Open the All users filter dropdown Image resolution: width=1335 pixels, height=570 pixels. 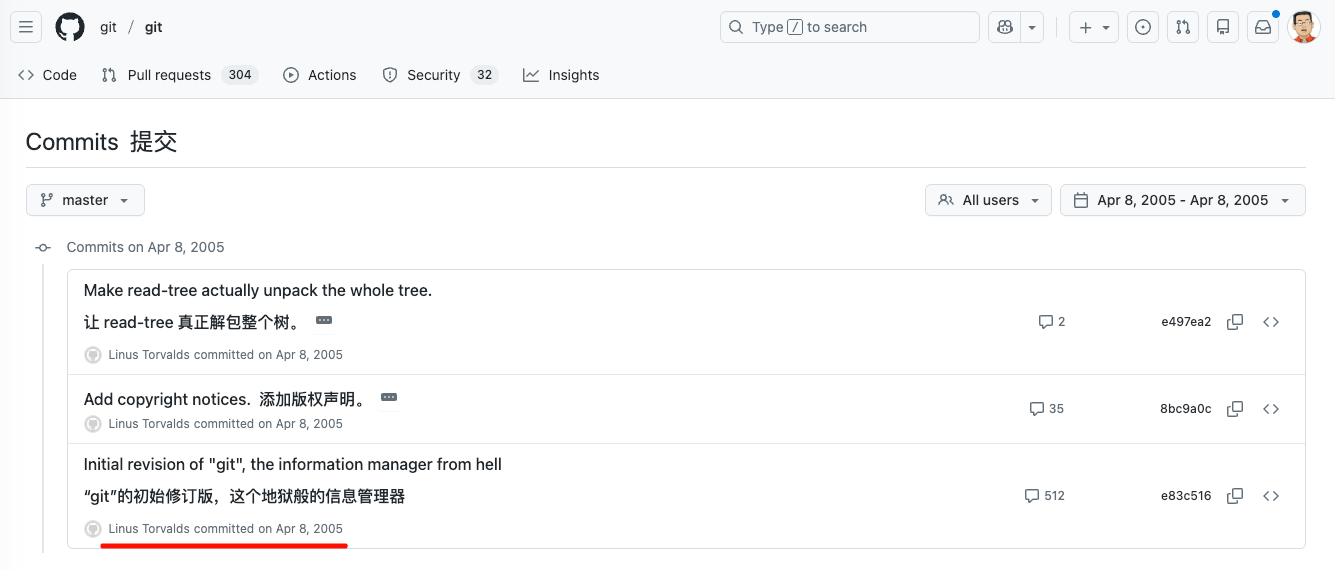988,200
